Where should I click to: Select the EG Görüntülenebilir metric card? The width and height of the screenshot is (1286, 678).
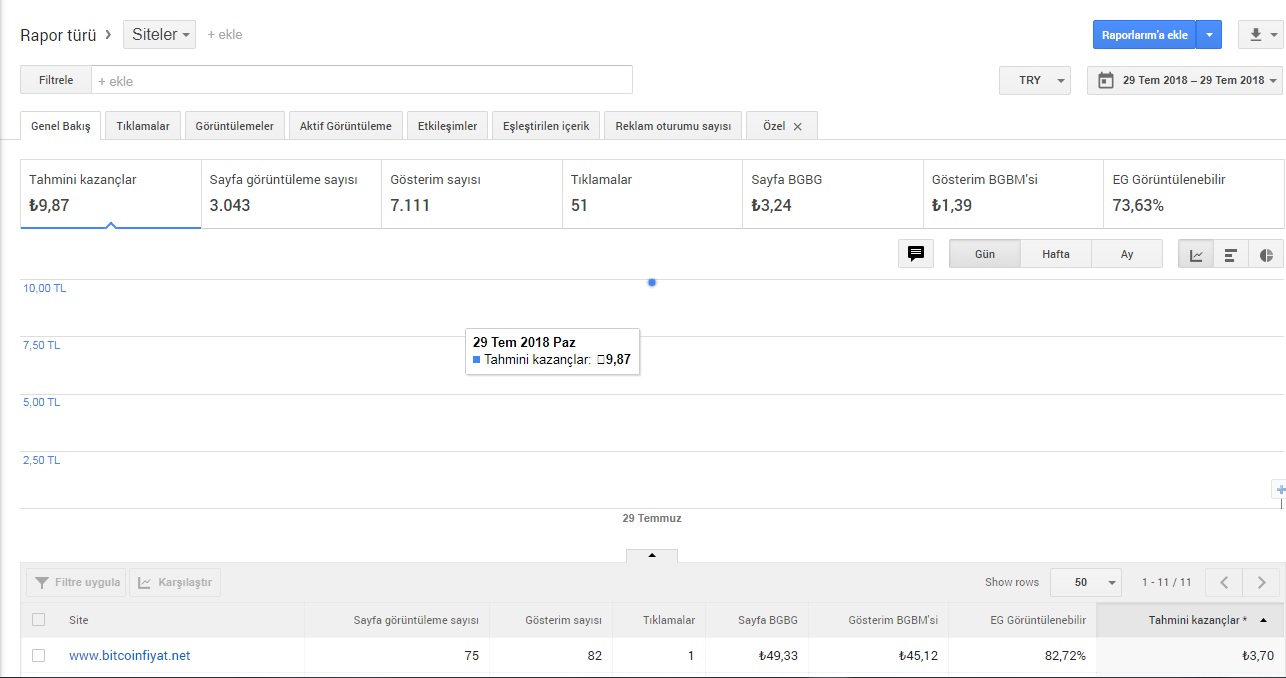coord(1194,193)
